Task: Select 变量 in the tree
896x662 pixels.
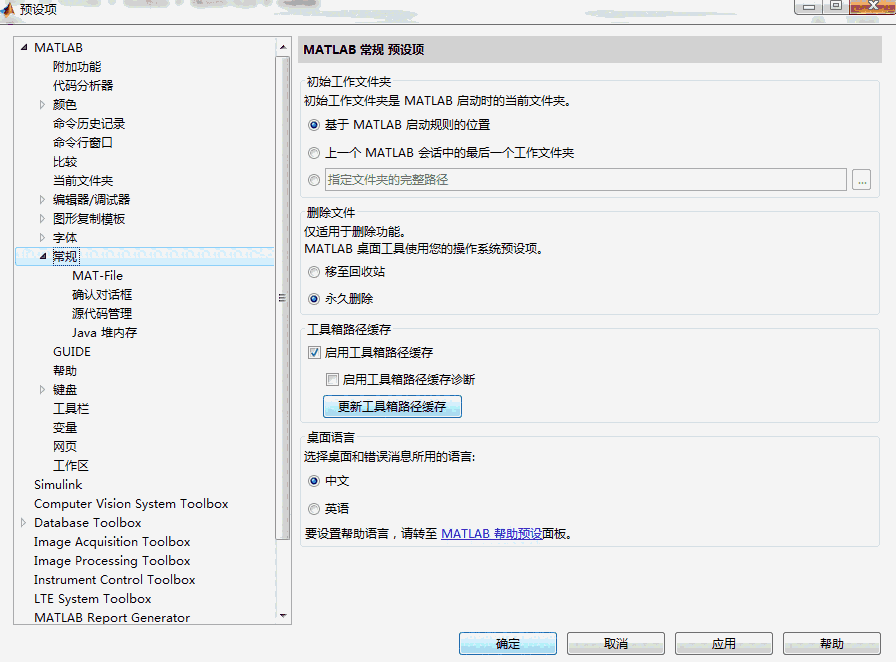Action: tap(65, 428)
